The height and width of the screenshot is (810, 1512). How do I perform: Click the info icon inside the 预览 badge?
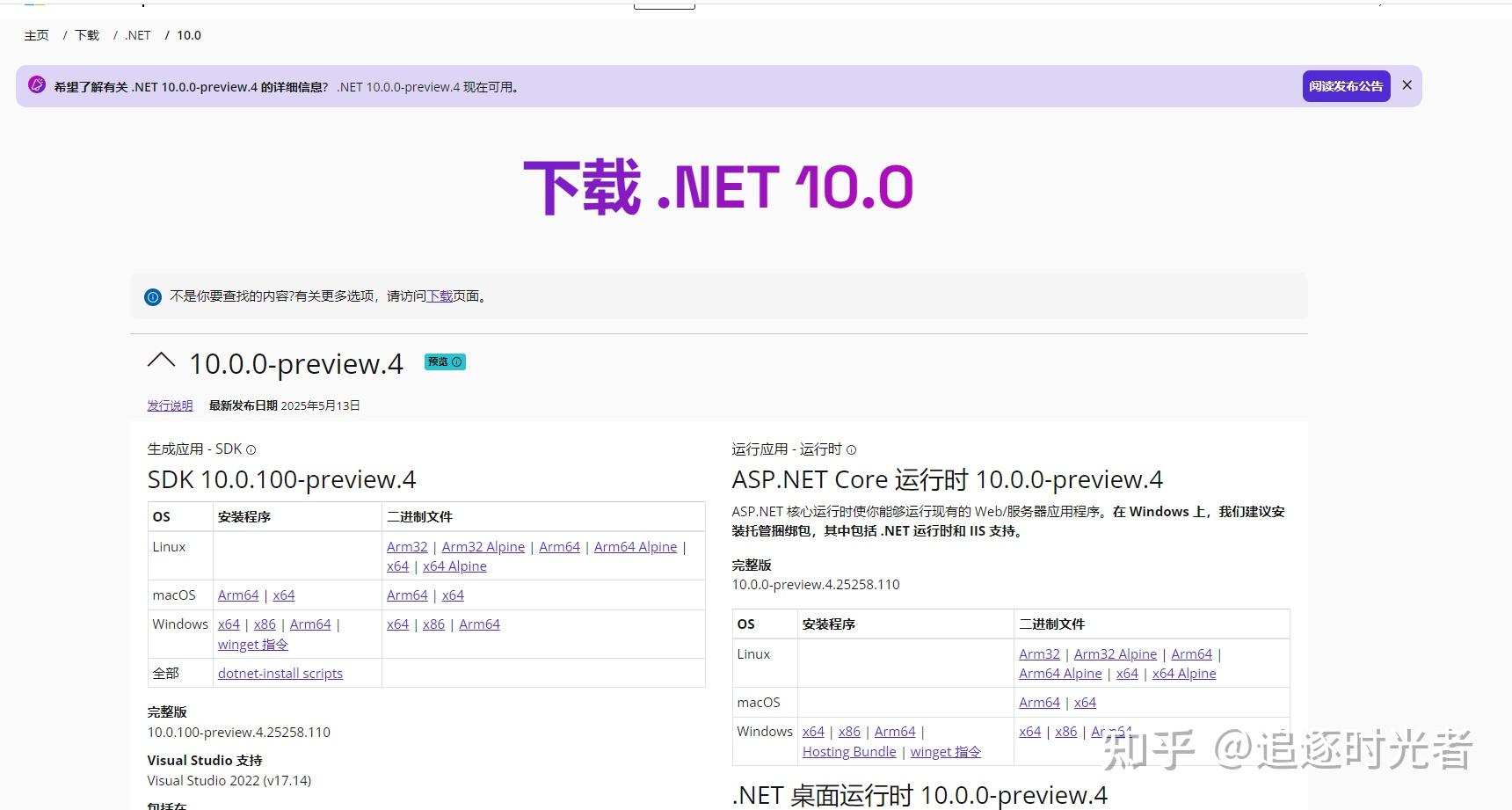click(x=456, y=361)
